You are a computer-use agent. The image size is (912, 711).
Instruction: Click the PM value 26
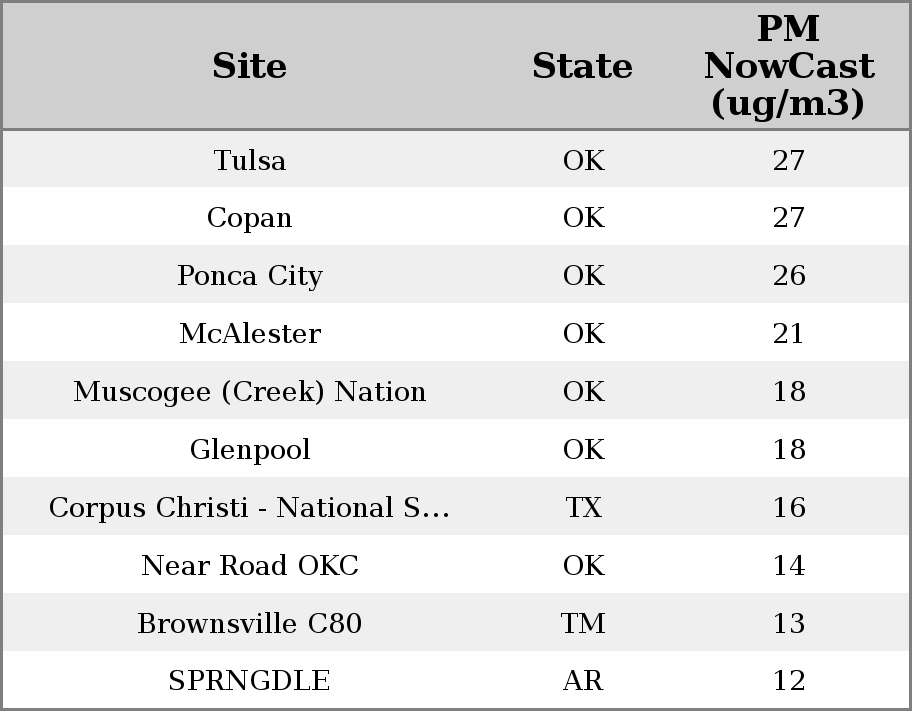[788, 276]
